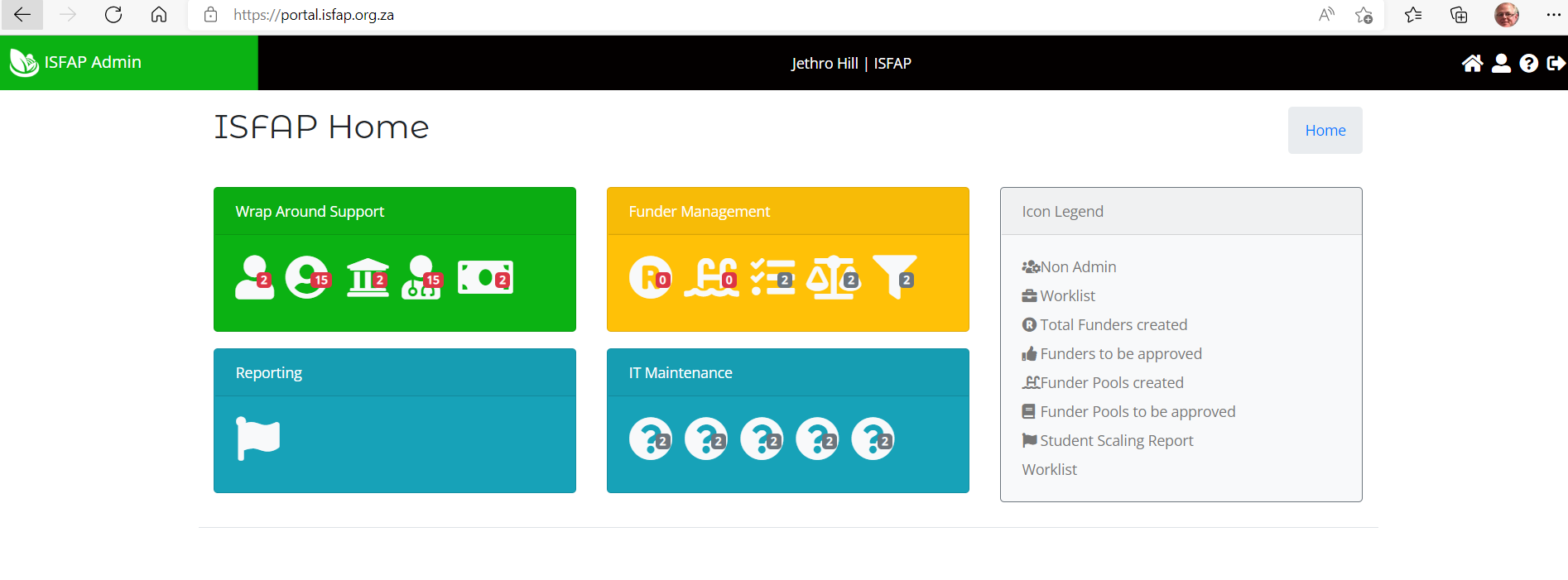Open fifth question icon in IT Maintenance
This screenshot has height=580, width=1568.
click(x=873, y=439)
